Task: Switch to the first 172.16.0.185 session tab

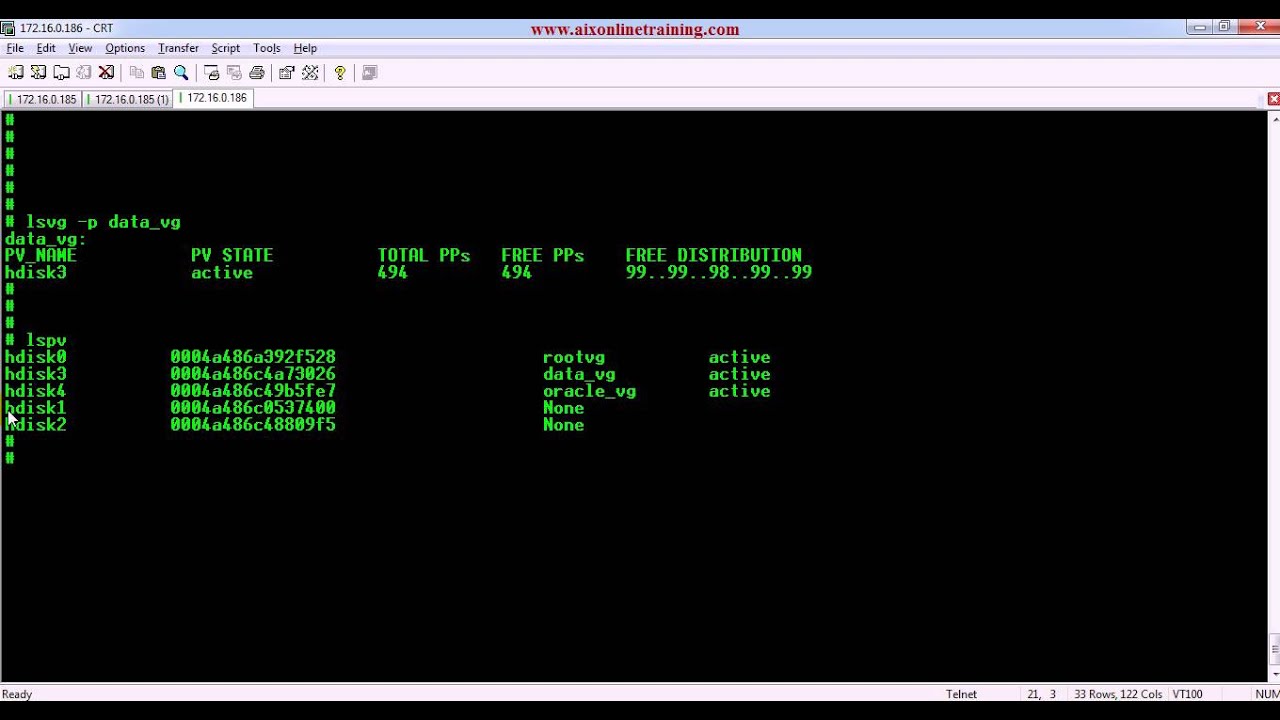Action: point(41,99)
